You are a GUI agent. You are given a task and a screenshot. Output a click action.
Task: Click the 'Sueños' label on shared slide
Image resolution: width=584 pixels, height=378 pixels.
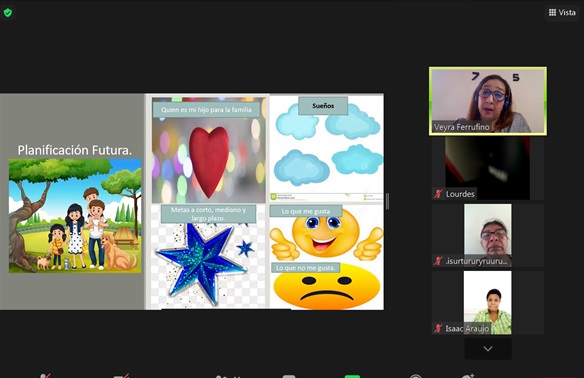click(323, 106)
